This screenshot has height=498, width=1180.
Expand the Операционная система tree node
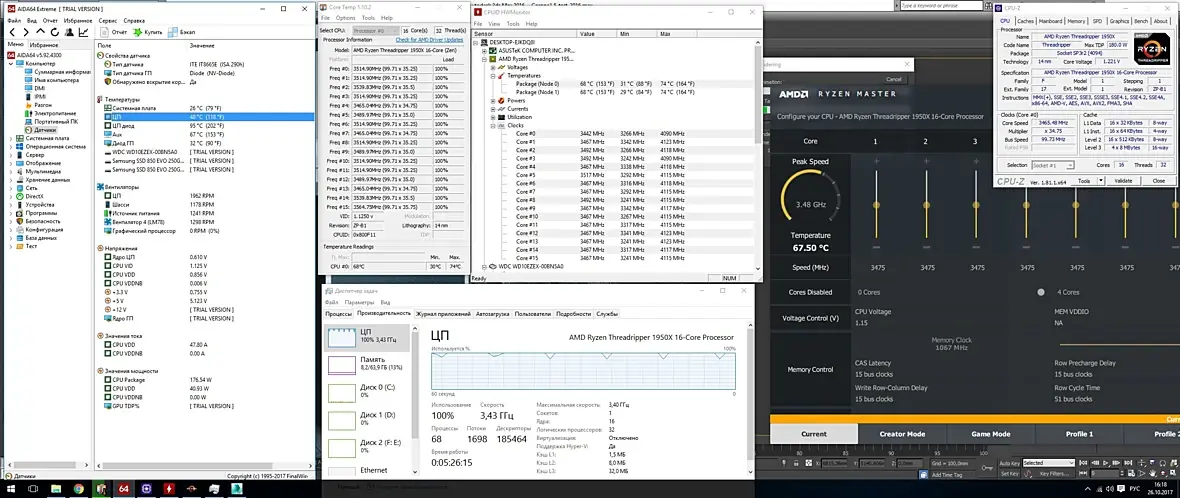click(11, 147)
